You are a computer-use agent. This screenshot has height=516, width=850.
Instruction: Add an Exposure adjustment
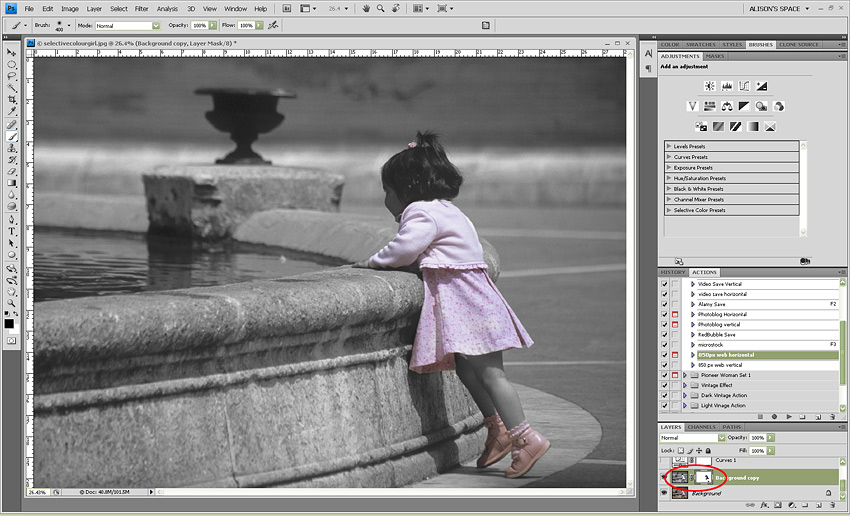point(762,86)
